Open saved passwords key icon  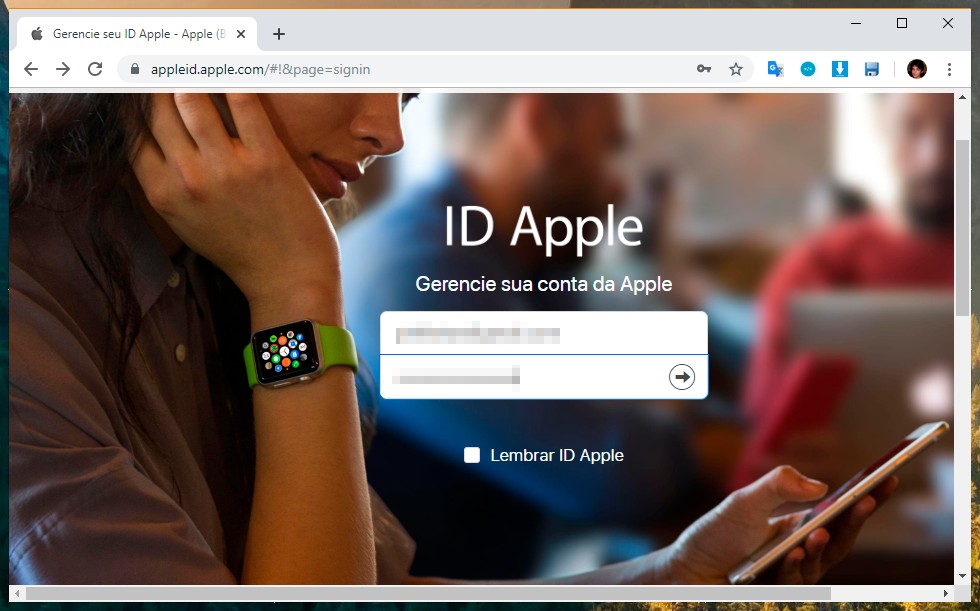click(x=704, y=69)
